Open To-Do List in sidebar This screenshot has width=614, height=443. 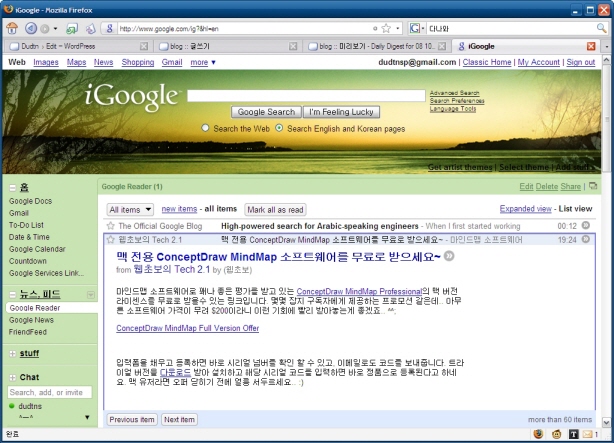[26, 225]
